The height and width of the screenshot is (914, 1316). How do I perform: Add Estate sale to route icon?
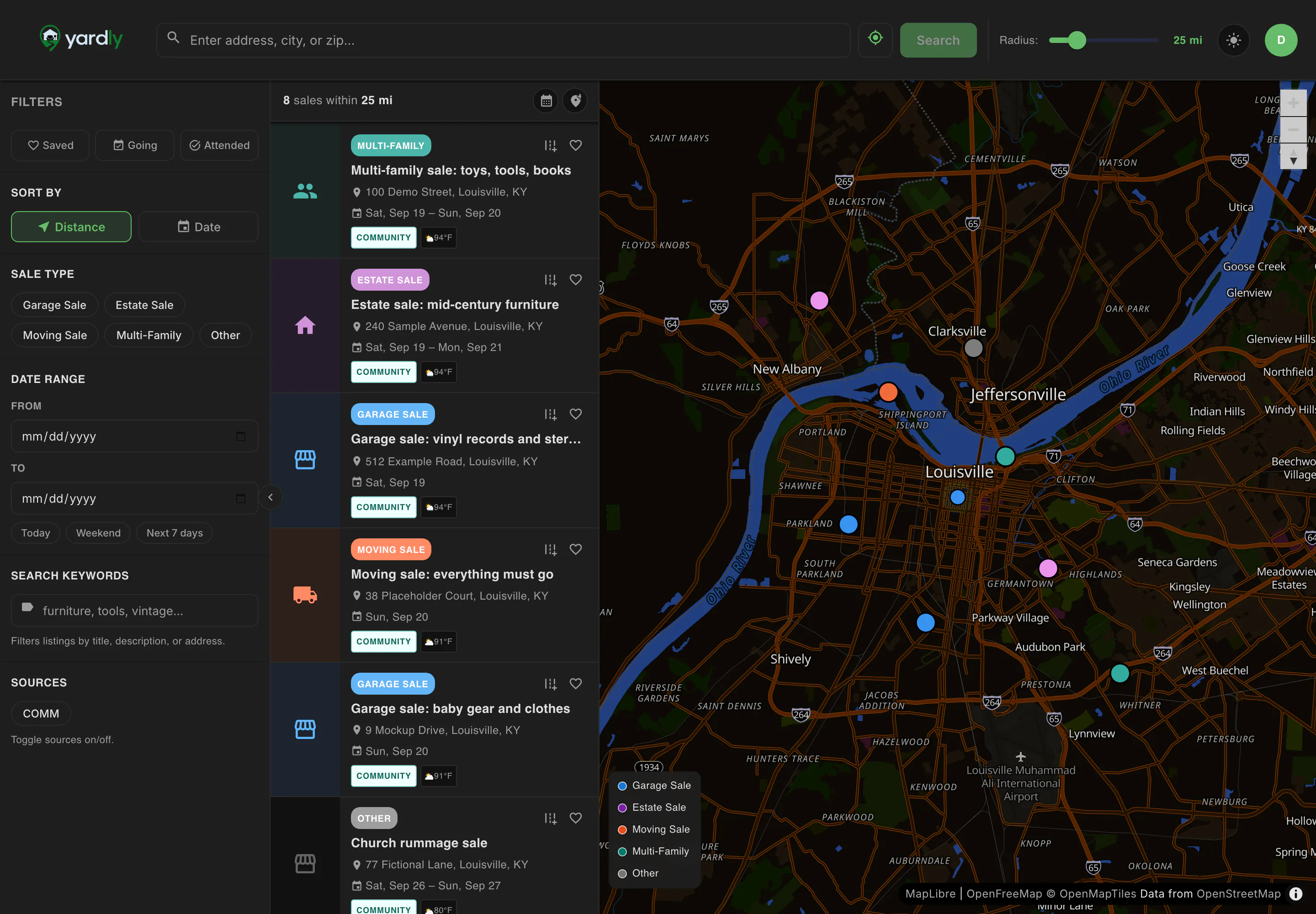pyautogui.click(x=550, y=280)
